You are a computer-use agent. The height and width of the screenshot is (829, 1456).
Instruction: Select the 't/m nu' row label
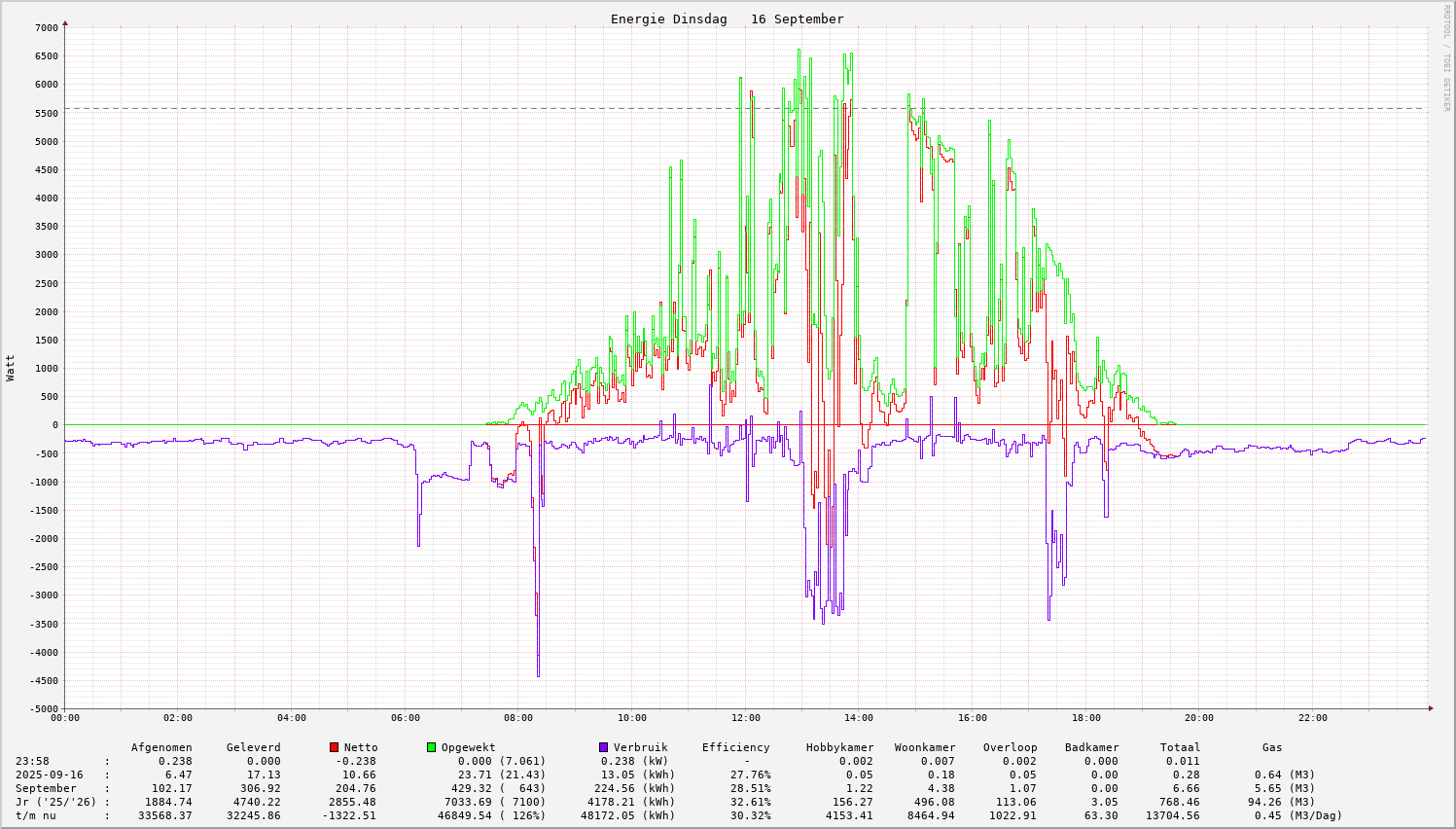(35, 815)
